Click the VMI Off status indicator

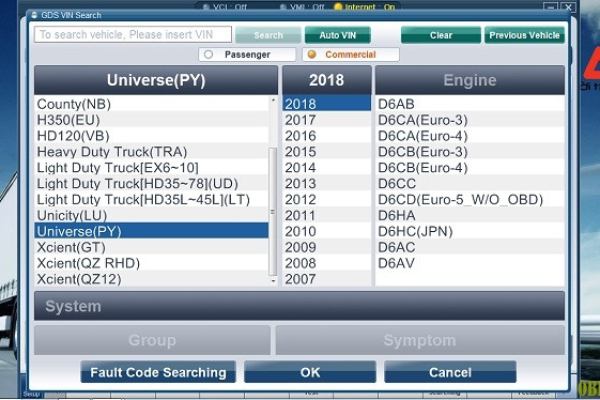[302, 7]
